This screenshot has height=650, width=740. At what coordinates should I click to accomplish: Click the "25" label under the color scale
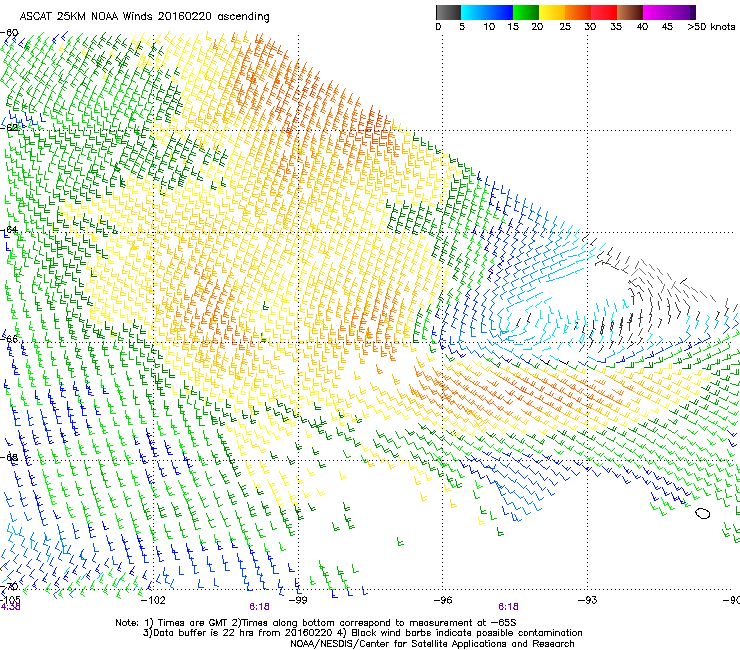[x=565, y=26]
